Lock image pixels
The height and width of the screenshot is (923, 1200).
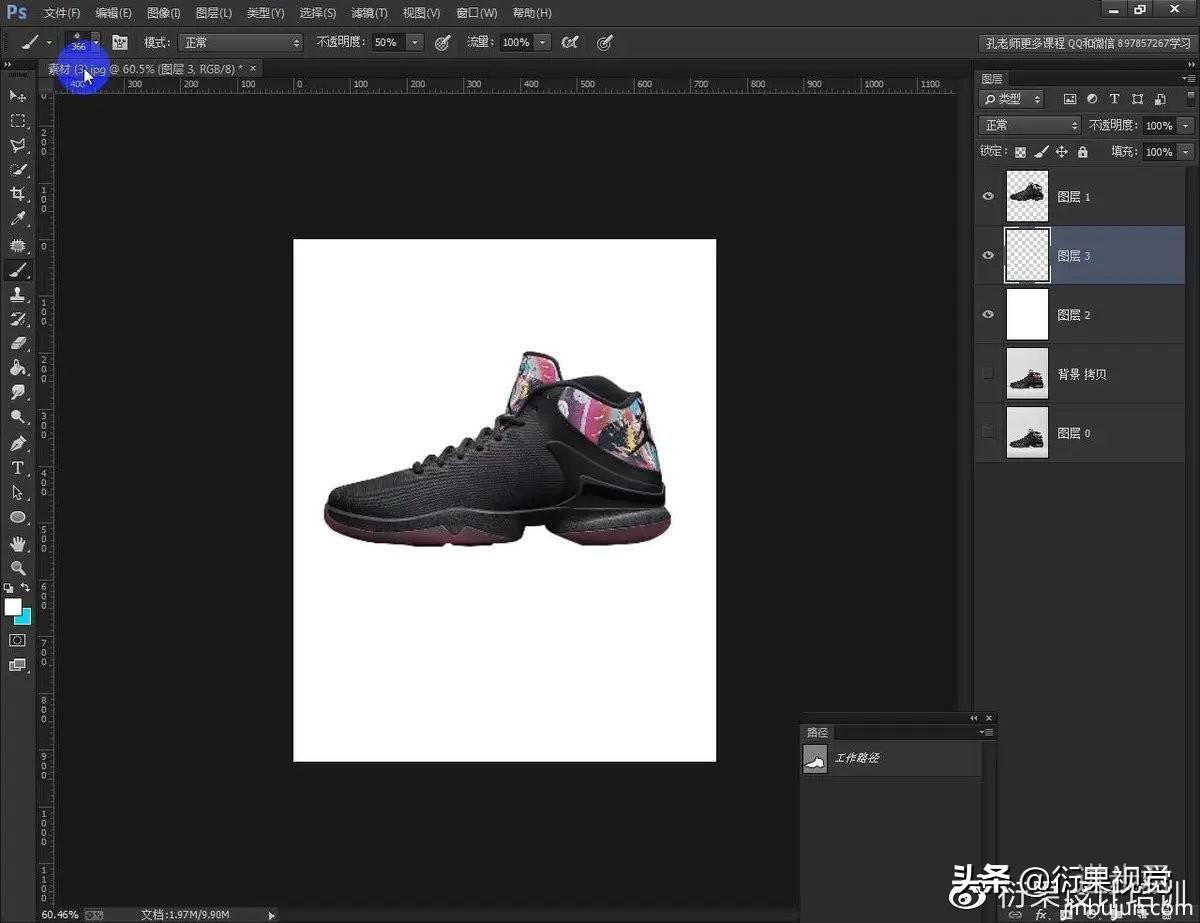[x=1041, y=152]
